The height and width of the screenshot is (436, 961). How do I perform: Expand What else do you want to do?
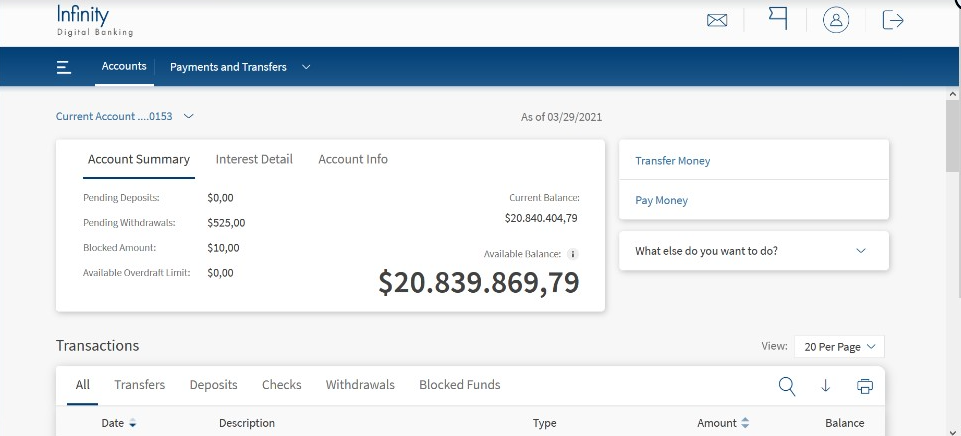pos(754,251)
